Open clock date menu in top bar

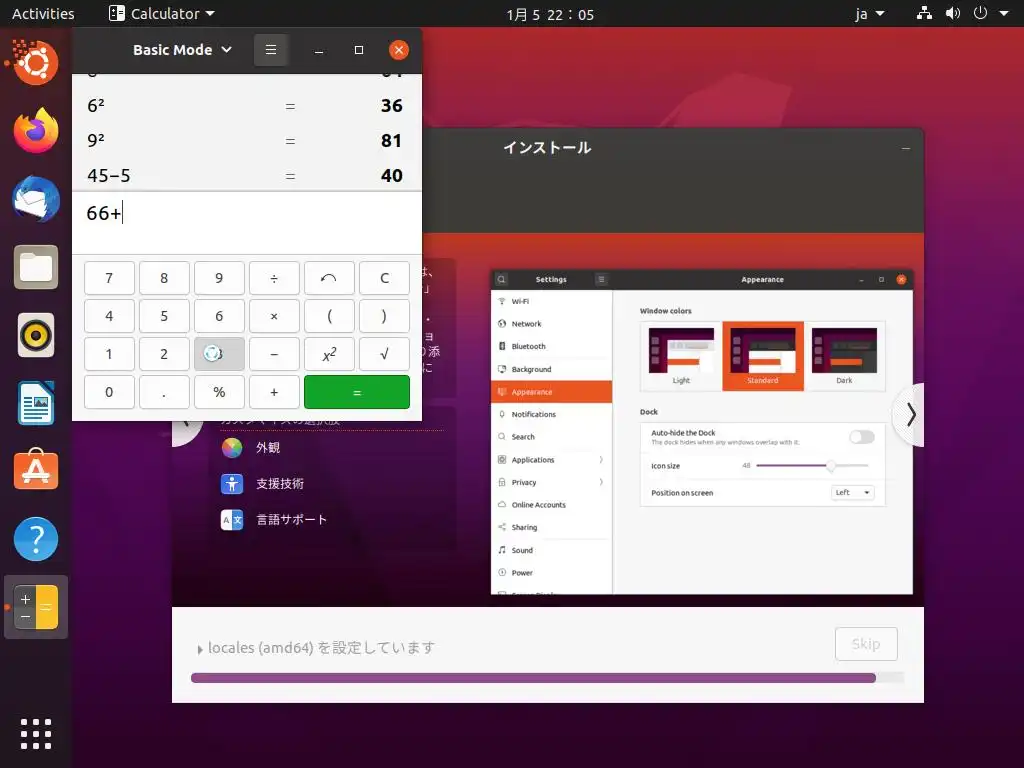[550, 14]
